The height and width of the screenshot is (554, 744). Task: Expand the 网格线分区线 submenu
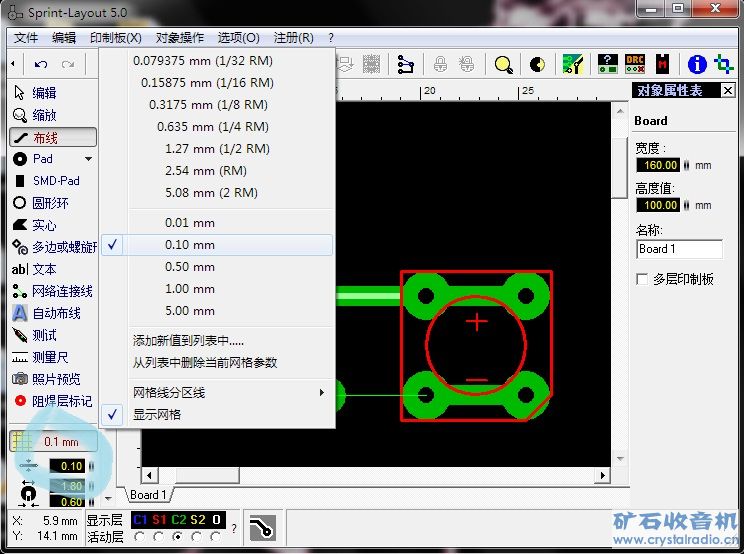coord(230,393)
